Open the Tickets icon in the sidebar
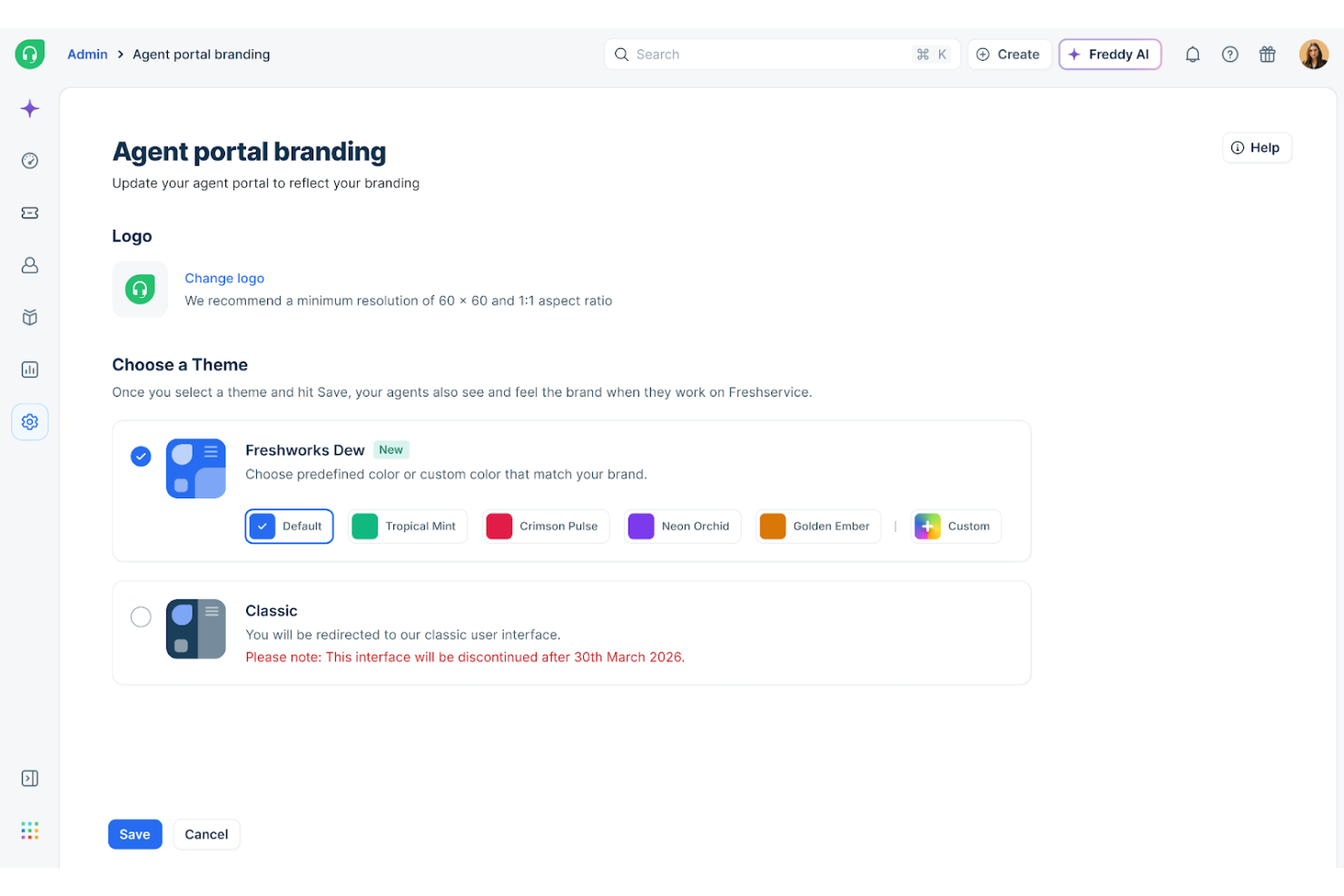 (30, 212)
